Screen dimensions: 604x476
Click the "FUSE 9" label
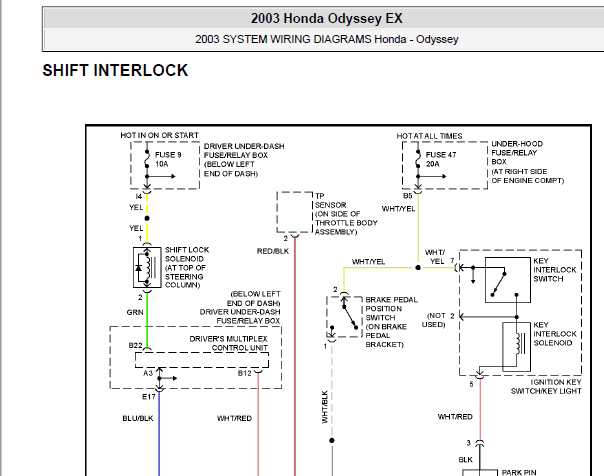pos(168,155)
